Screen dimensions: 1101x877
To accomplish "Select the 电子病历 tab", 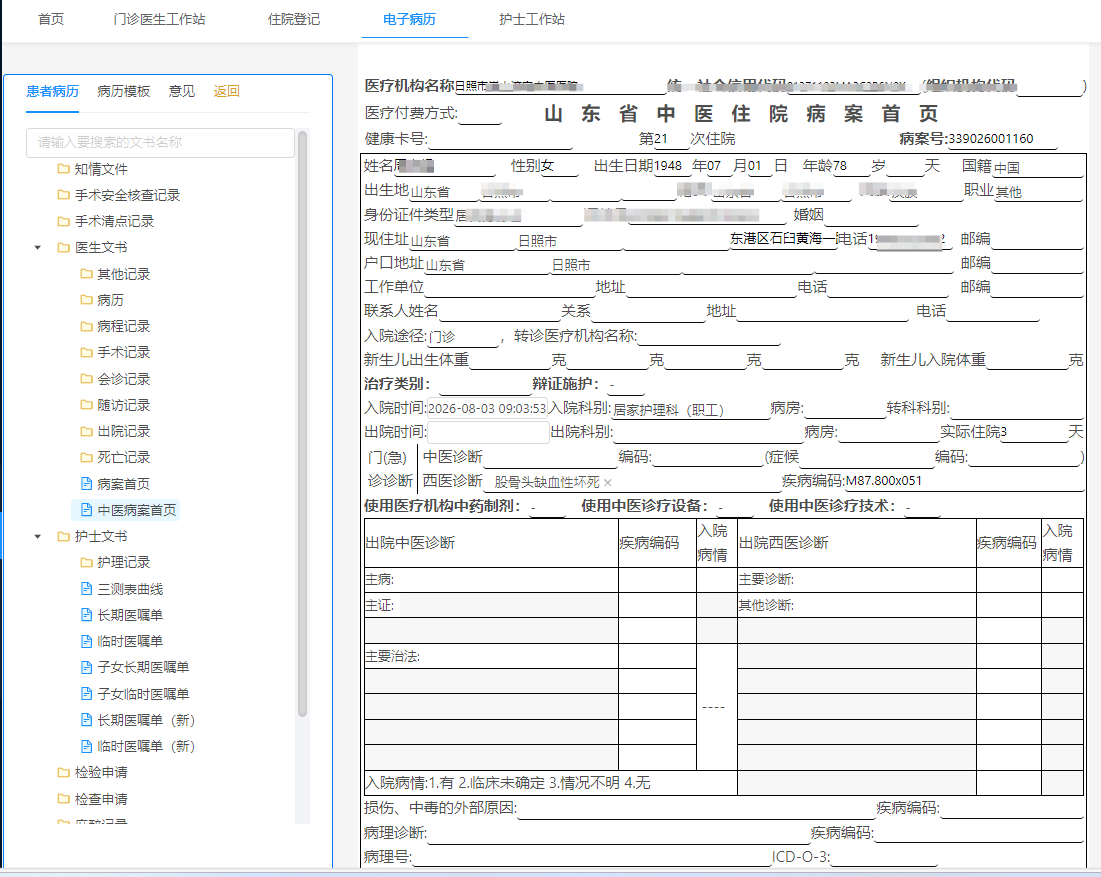I will pos(409,19).
